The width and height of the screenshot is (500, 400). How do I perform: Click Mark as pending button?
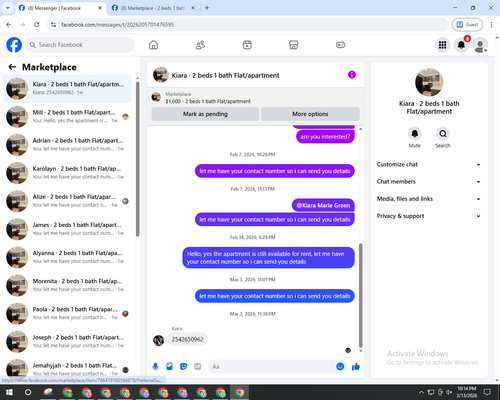pyautogui.click(x=205, y=114)
